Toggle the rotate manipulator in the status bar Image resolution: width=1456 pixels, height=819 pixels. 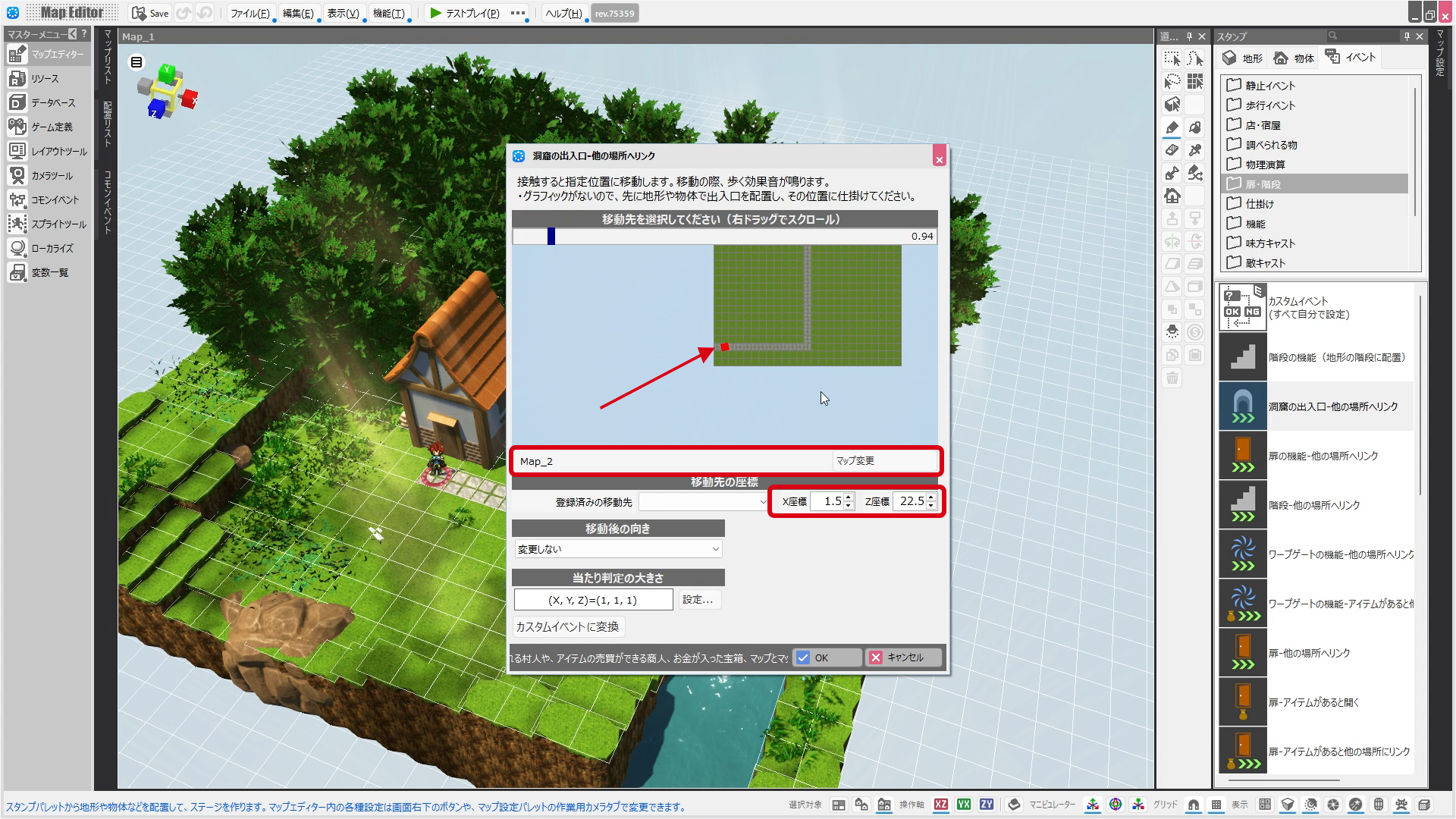coord(1116,805)
